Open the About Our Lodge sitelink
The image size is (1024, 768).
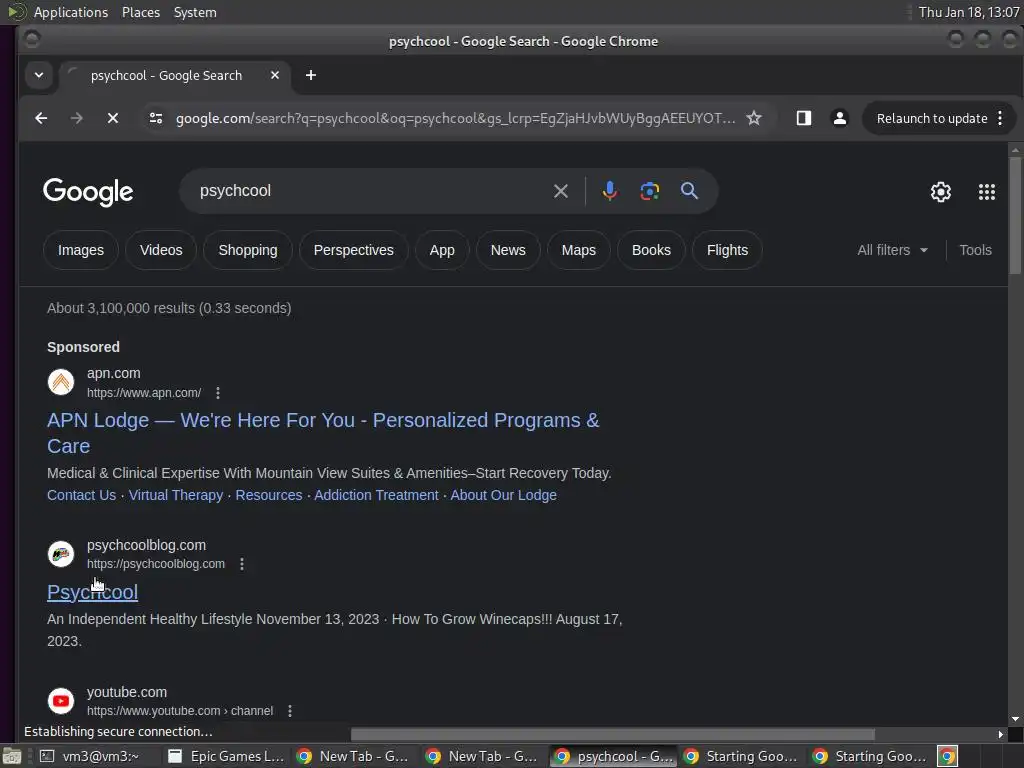[504, 495]
